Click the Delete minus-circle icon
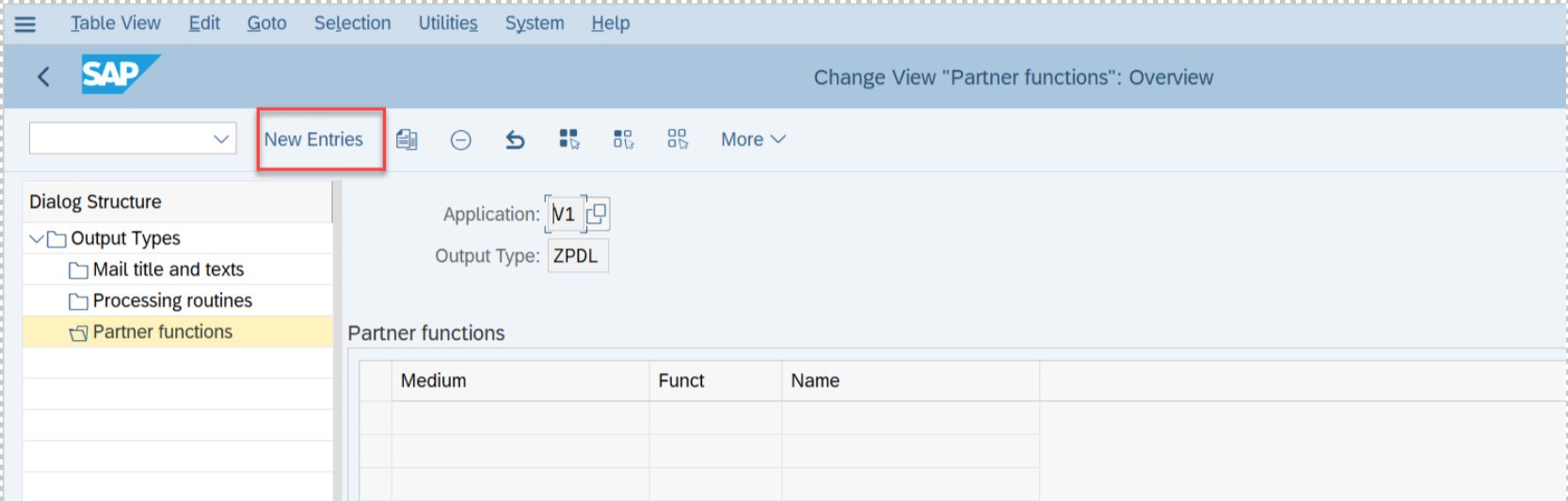 tap(460, 139)
